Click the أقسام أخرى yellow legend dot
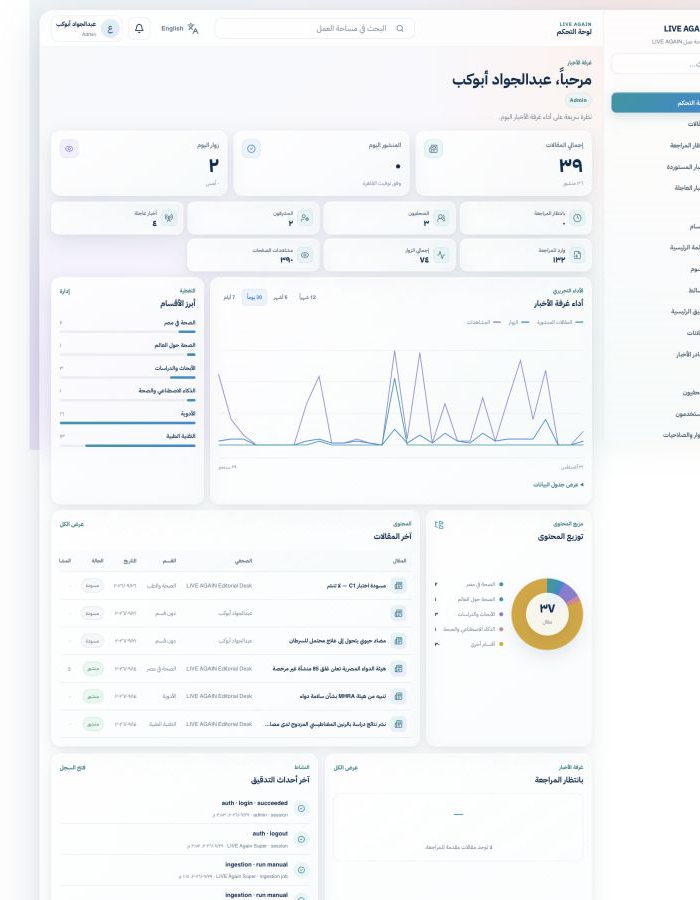Viewport: 700px width, 900px height. pos(501,645)
